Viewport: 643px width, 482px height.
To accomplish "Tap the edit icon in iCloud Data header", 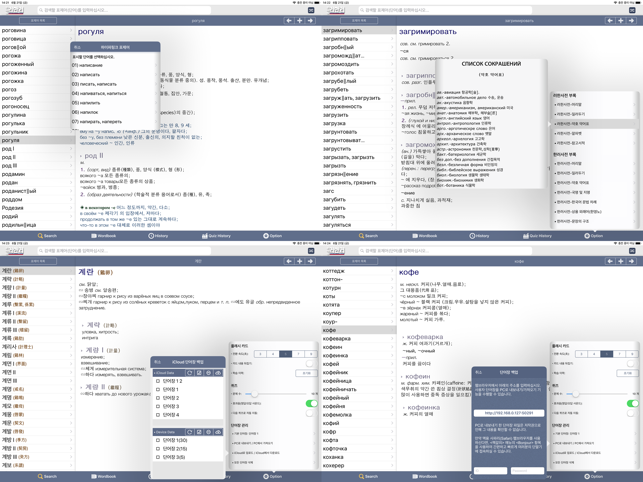I will 199,373.
